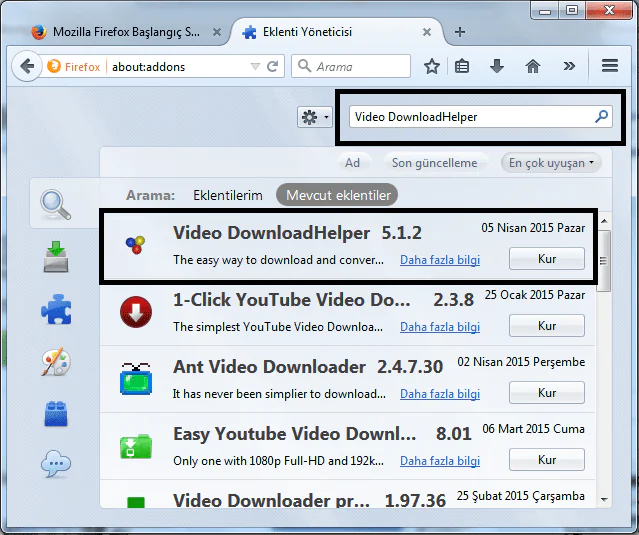
Task: Open the downloads arrow icon
Action: tap(496, 66)
